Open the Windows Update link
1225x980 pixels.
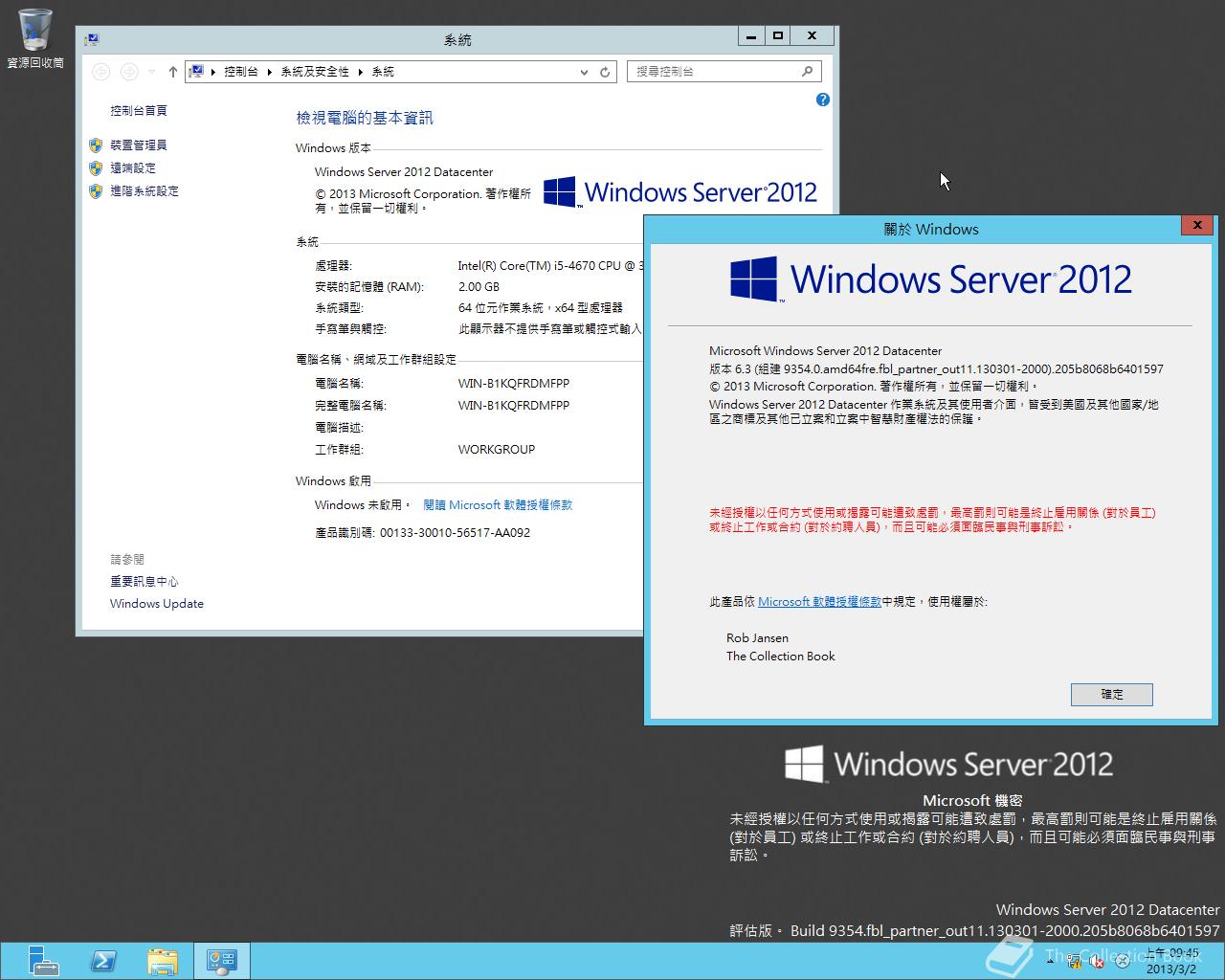coord(157,604)
